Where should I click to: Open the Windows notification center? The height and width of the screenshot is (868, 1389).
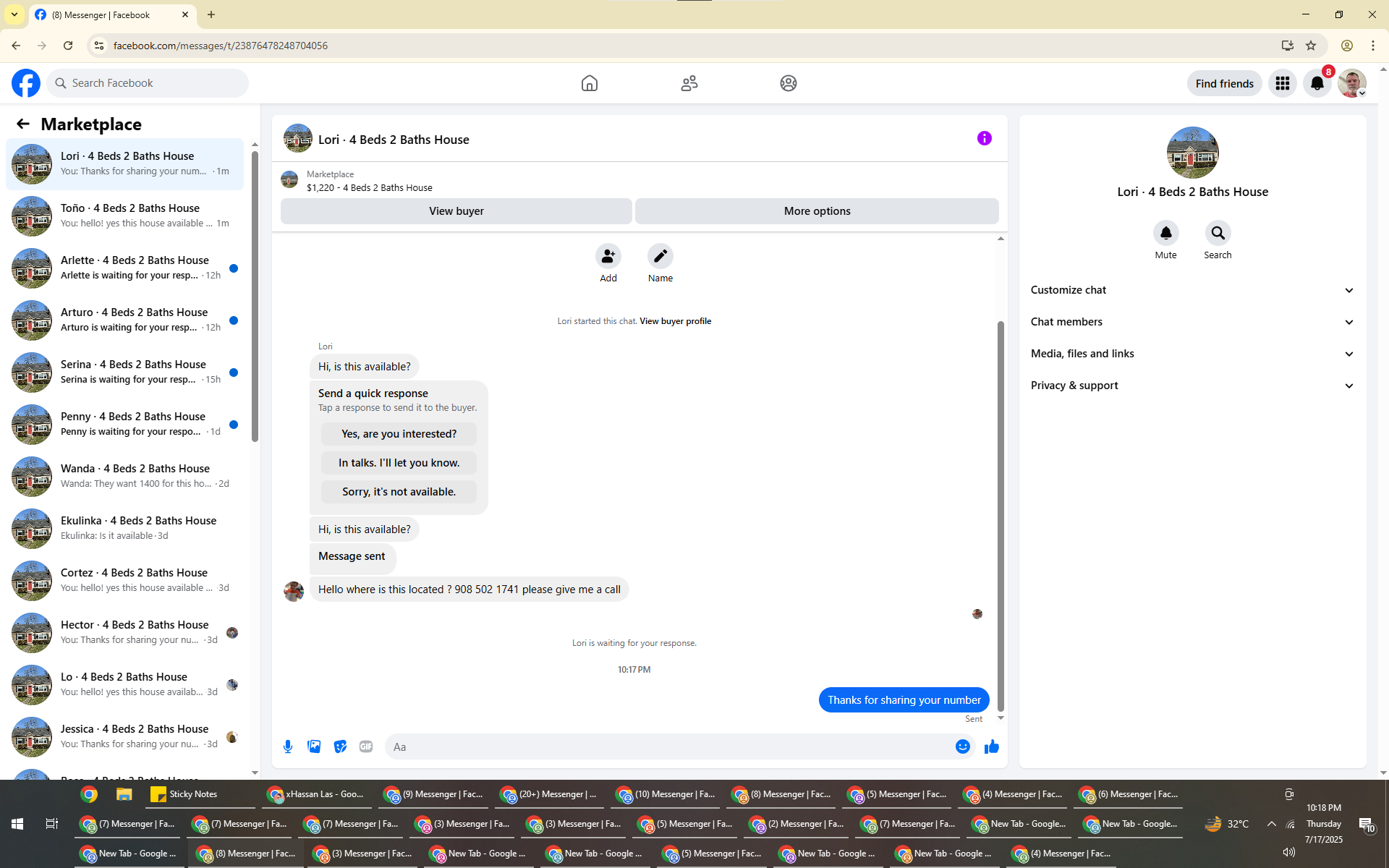pyautogui.click(x=1367, y=824)
